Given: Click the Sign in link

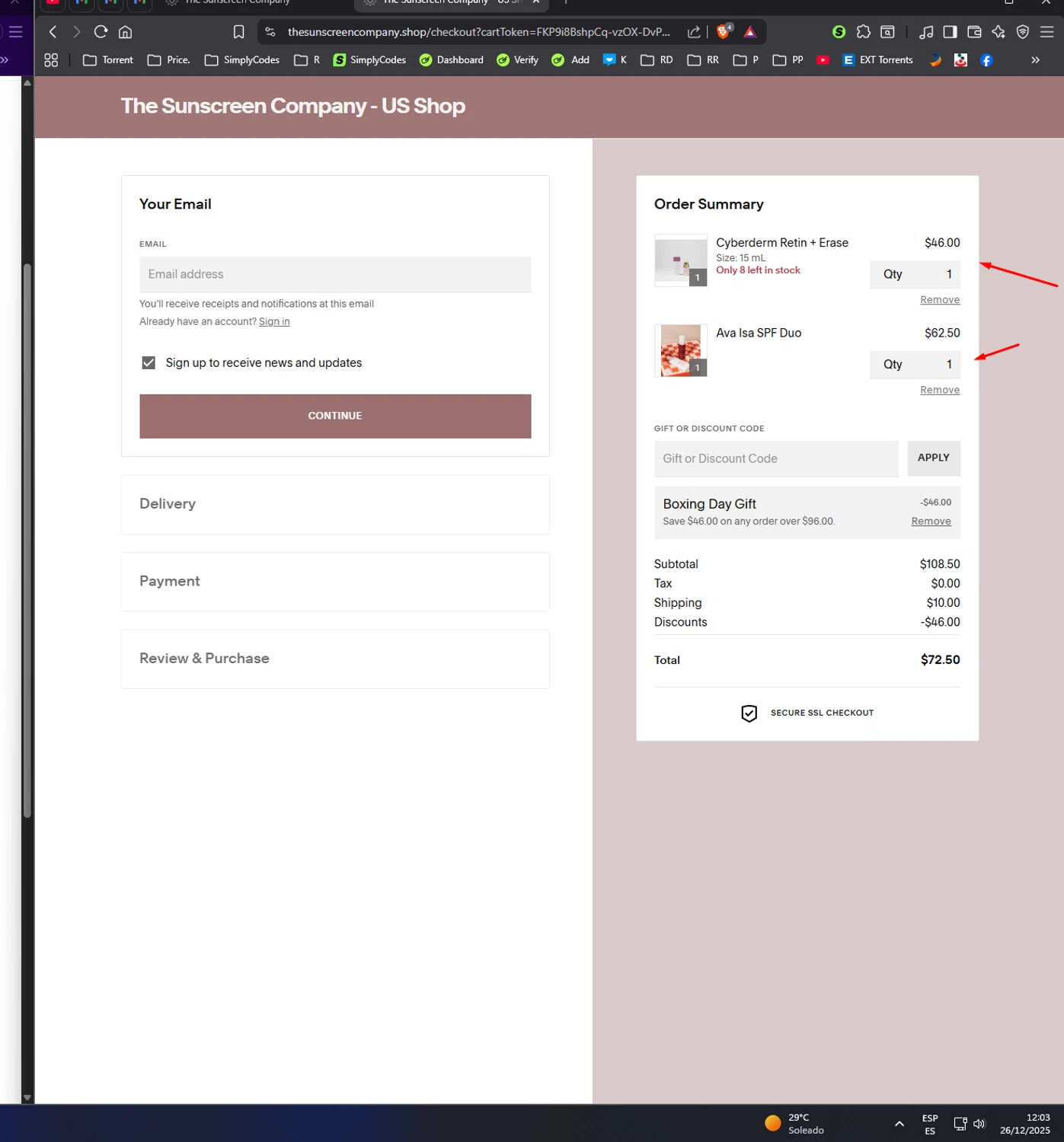Looking at the screenshot, I should click(274, 322).
